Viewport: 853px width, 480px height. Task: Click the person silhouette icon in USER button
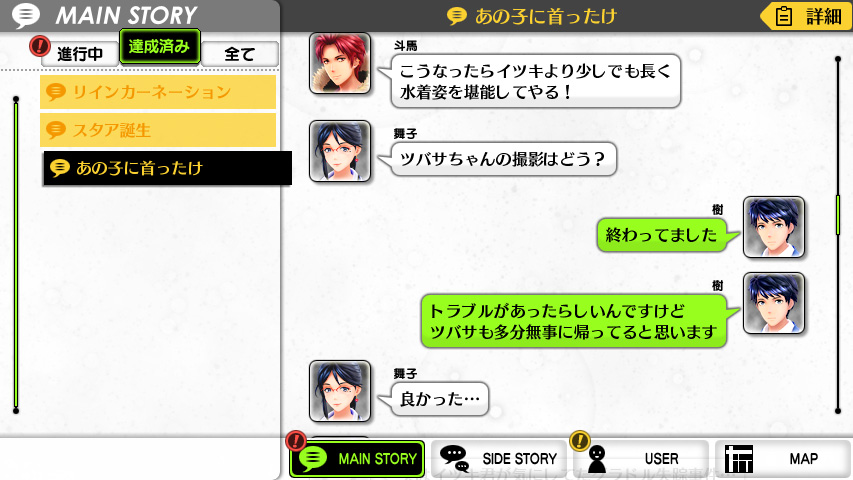(x=597, y=460)
